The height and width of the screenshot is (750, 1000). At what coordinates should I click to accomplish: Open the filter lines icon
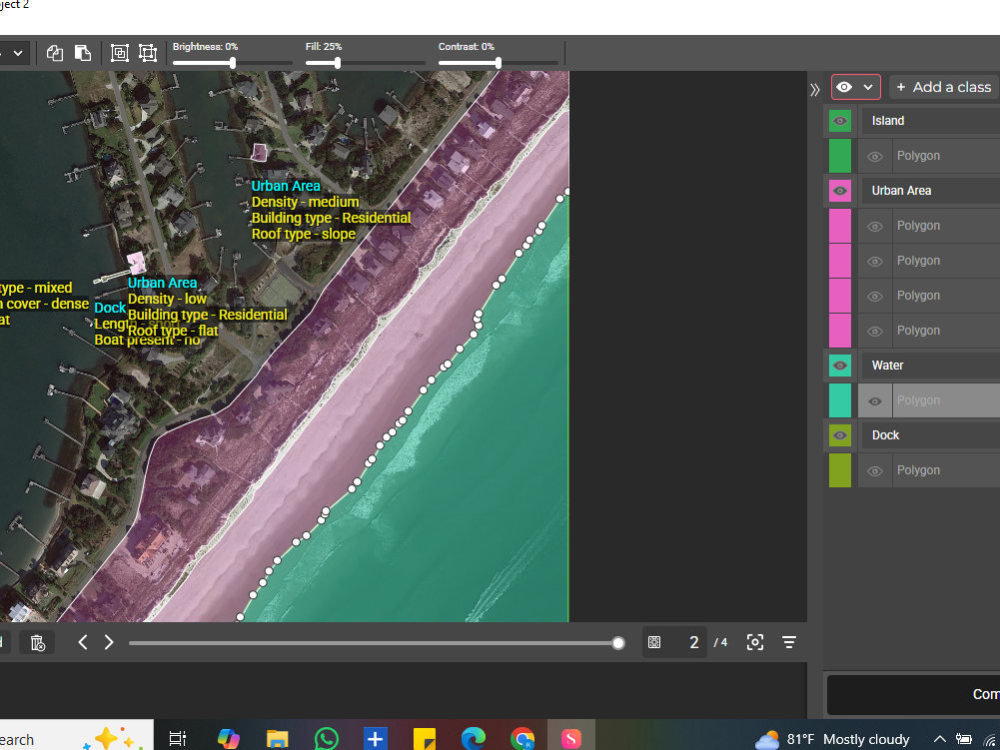[789, 642]
